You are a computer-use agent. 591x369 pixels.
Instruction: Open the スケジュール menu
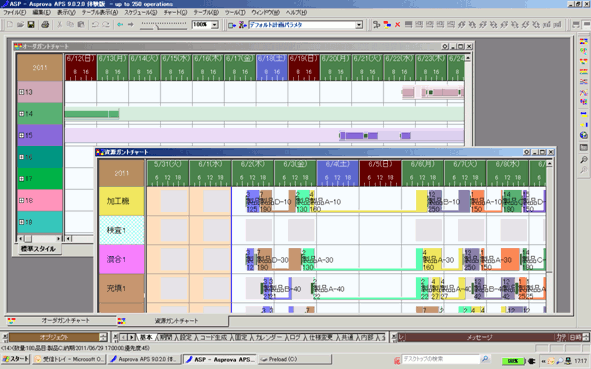[140, 12]
